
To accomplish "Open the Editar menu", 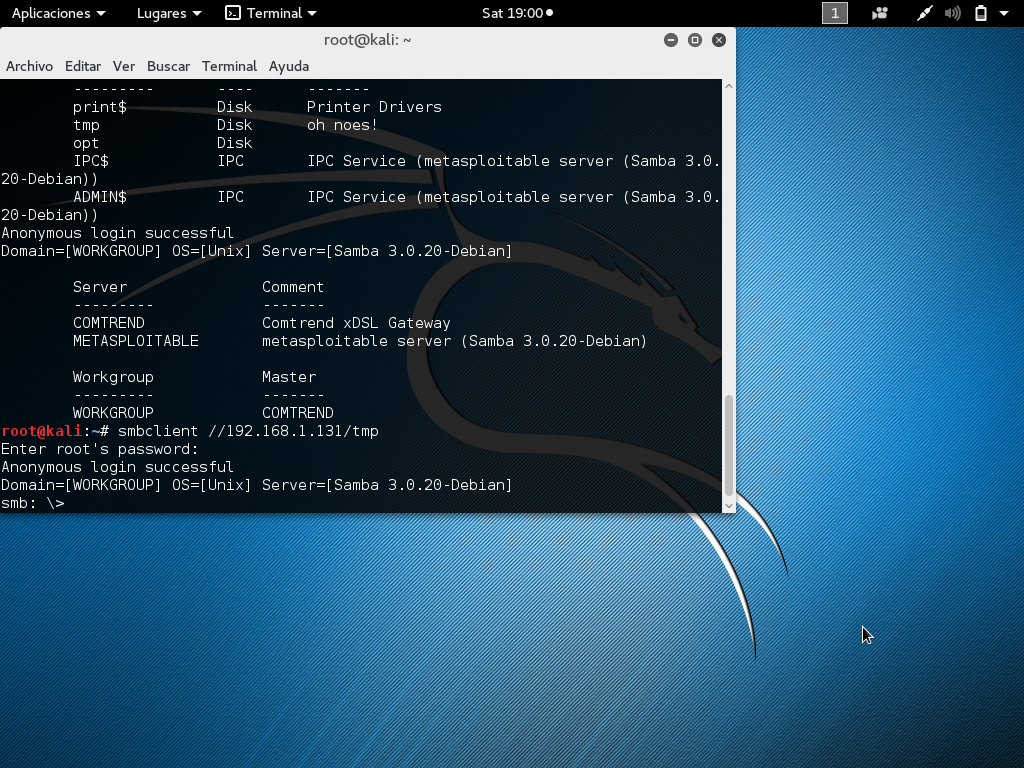I will click(x=83, y=66).
